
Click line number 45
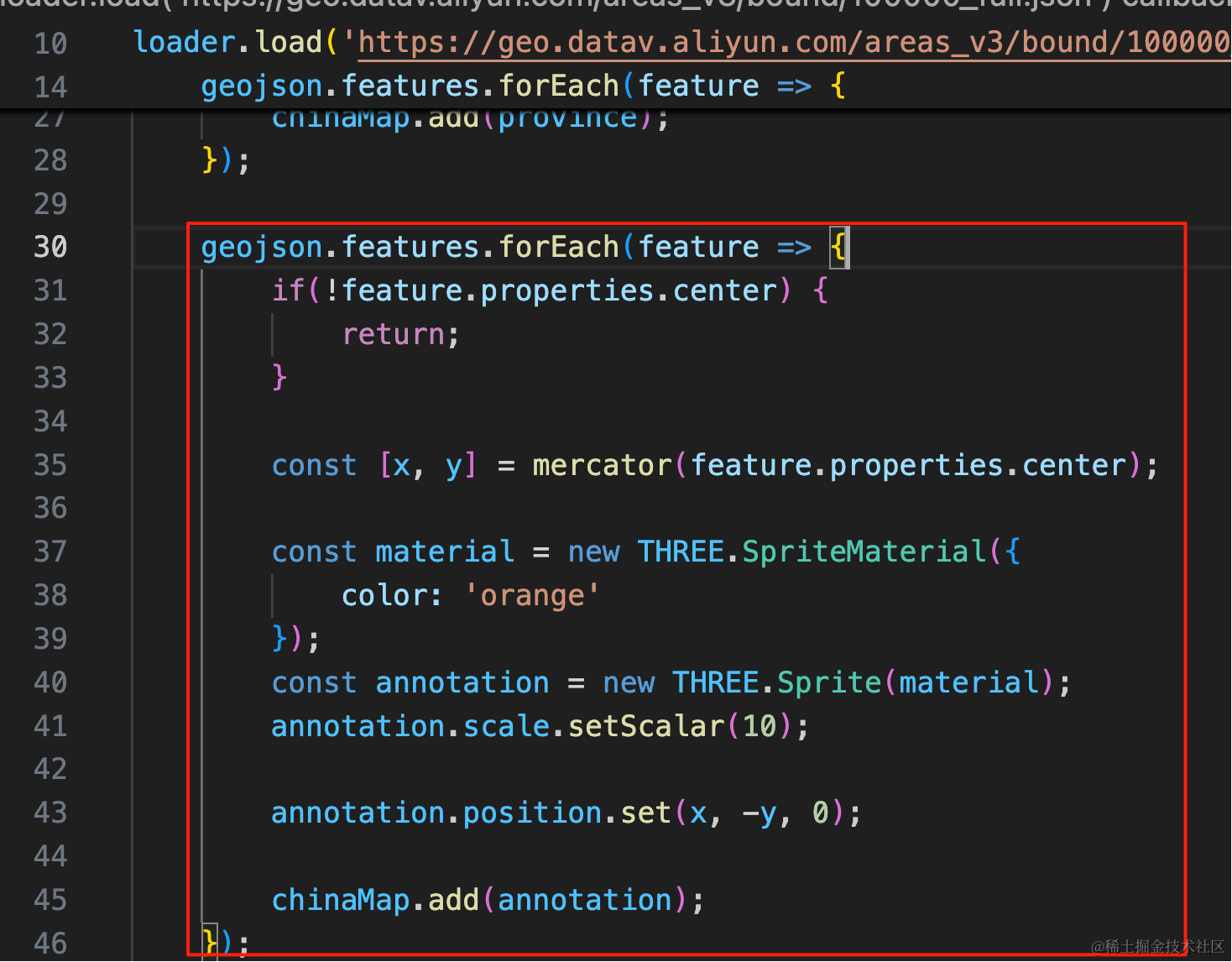click(50, 900)
